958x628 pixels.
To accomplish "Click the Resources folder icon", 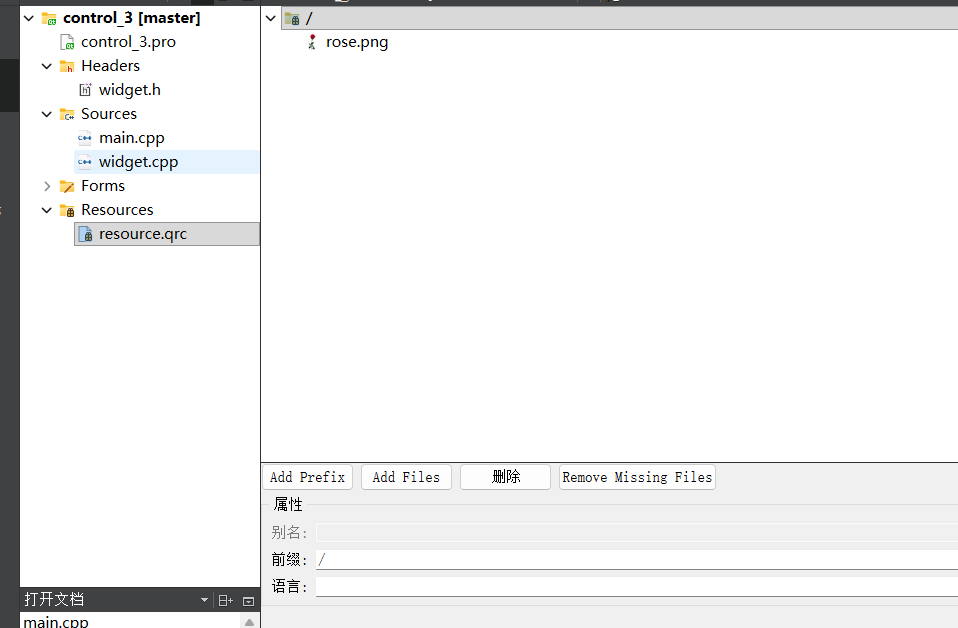I will coord(67,210).
